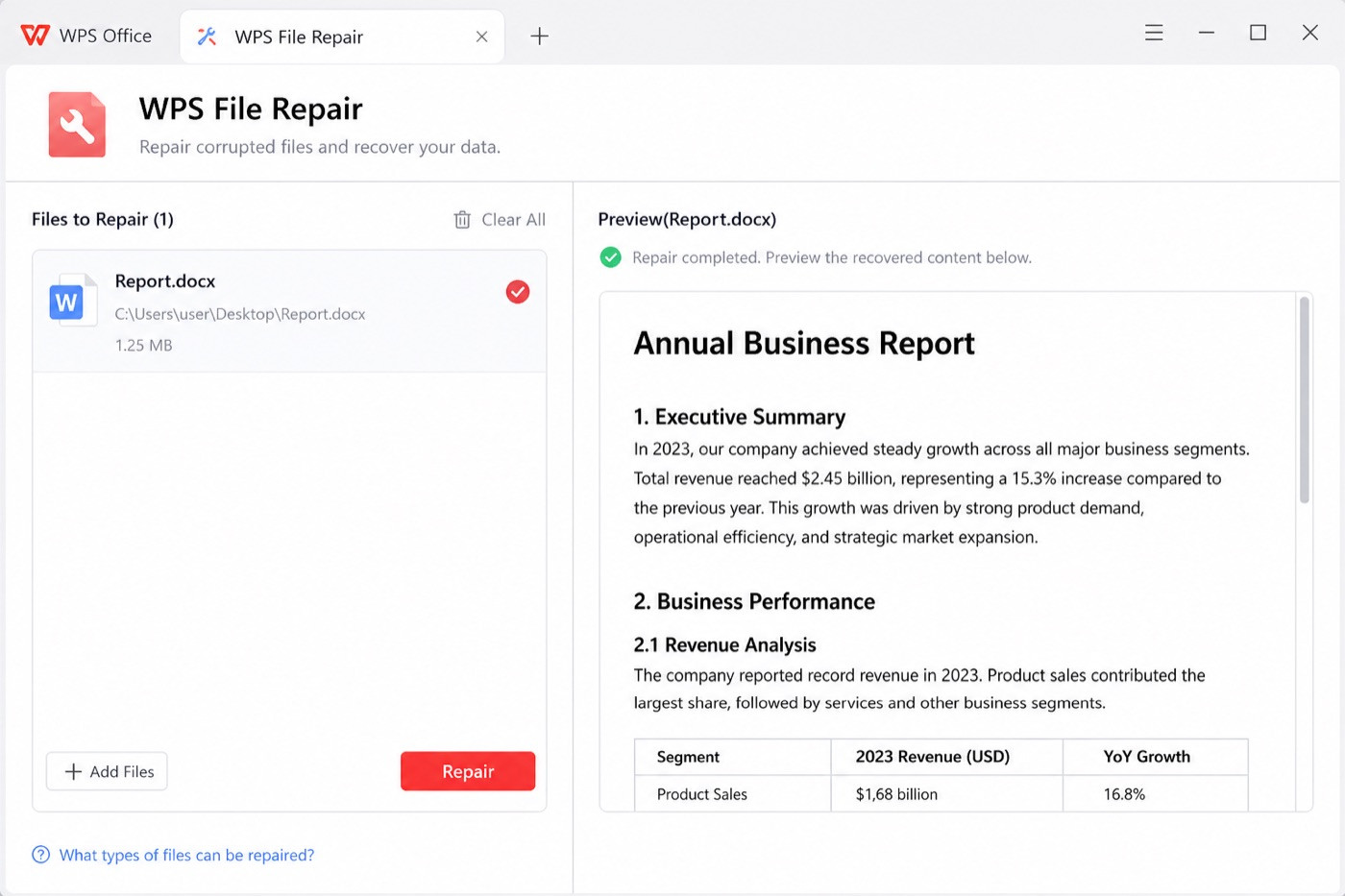Click the 16.8% table cell
The width and height of the screenshot is (1345, 896).
click(1155, 794)
